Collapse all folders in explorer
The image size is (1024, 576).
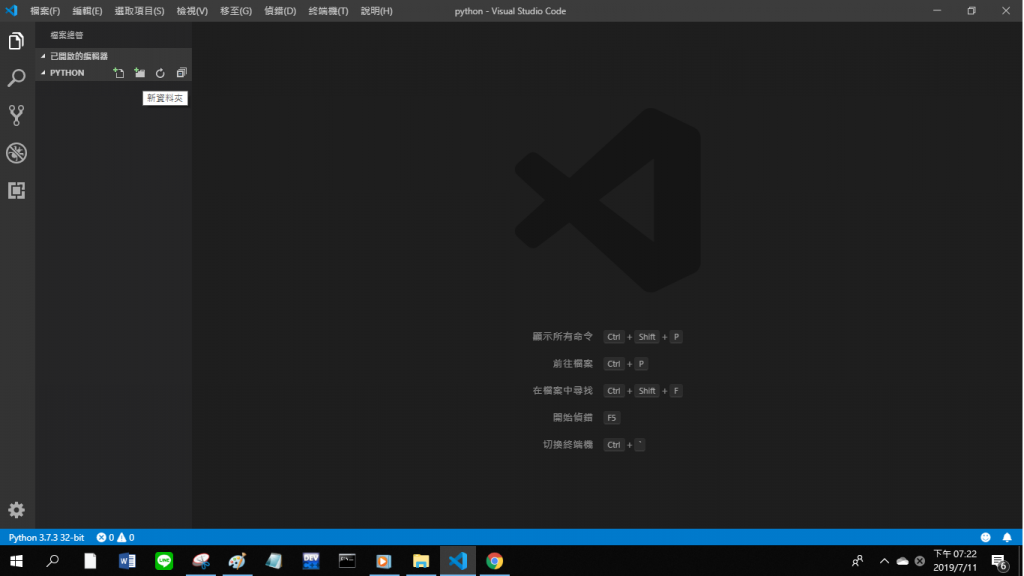[x=181, y=72]
